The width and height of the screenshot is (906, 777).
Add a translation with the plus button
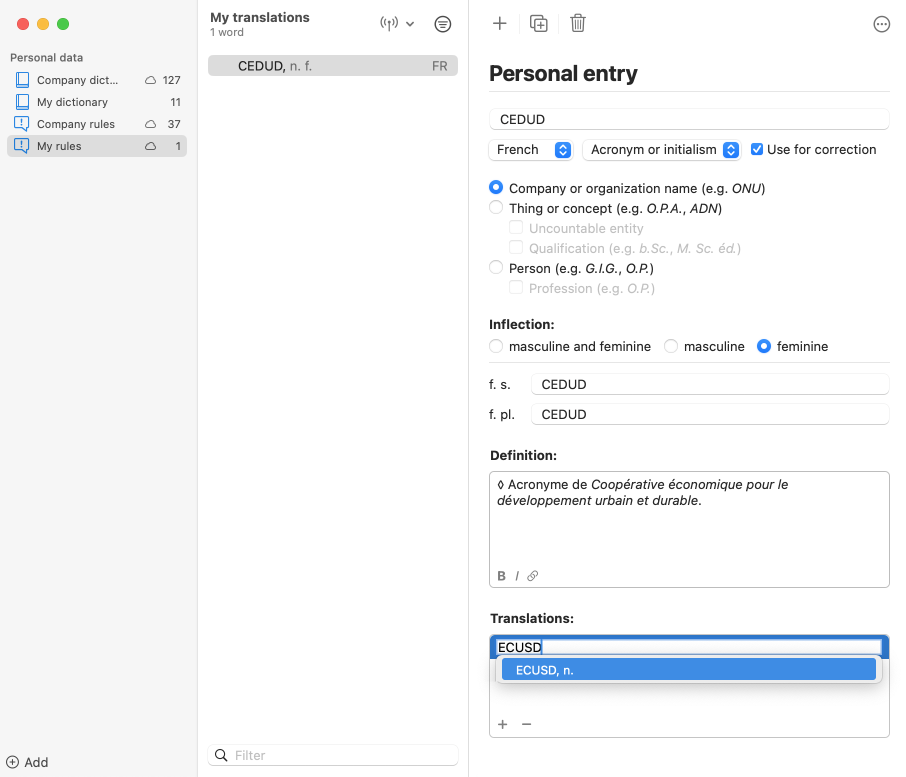[502, 724]
